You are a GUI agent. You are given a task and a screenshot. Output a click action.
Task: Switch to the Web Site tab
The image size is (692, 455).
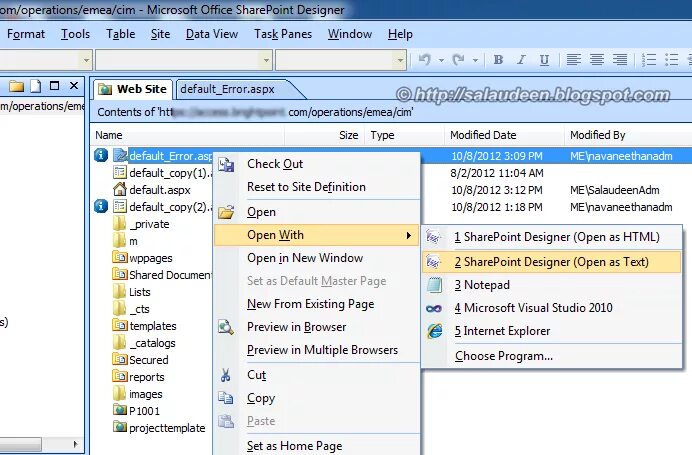(133, 89)
